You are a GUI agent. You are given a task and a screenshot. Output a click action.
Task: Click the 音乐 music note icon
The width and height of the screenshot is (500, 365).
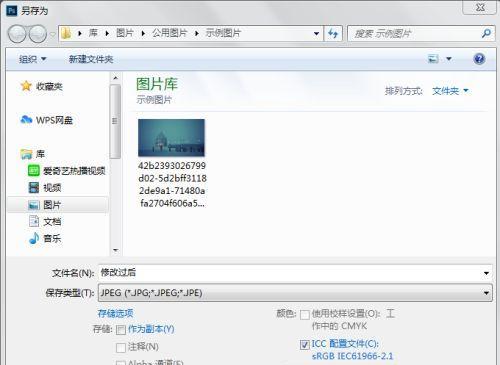tap(34, 238)
